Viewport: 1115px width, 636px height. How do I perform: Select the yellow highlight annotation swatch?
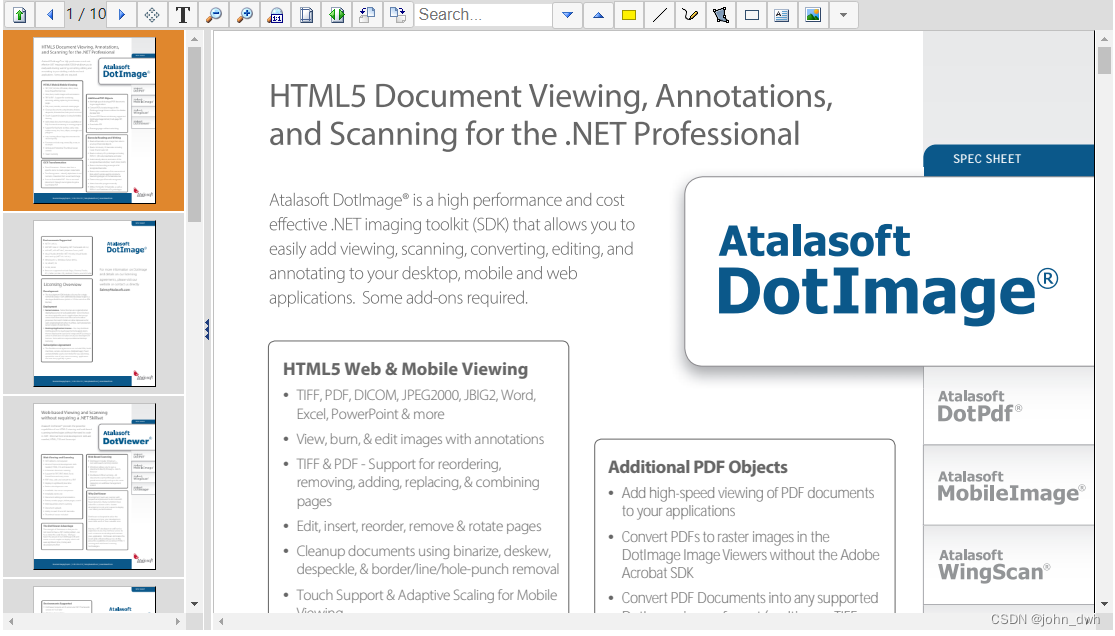[x=628, y=14]
